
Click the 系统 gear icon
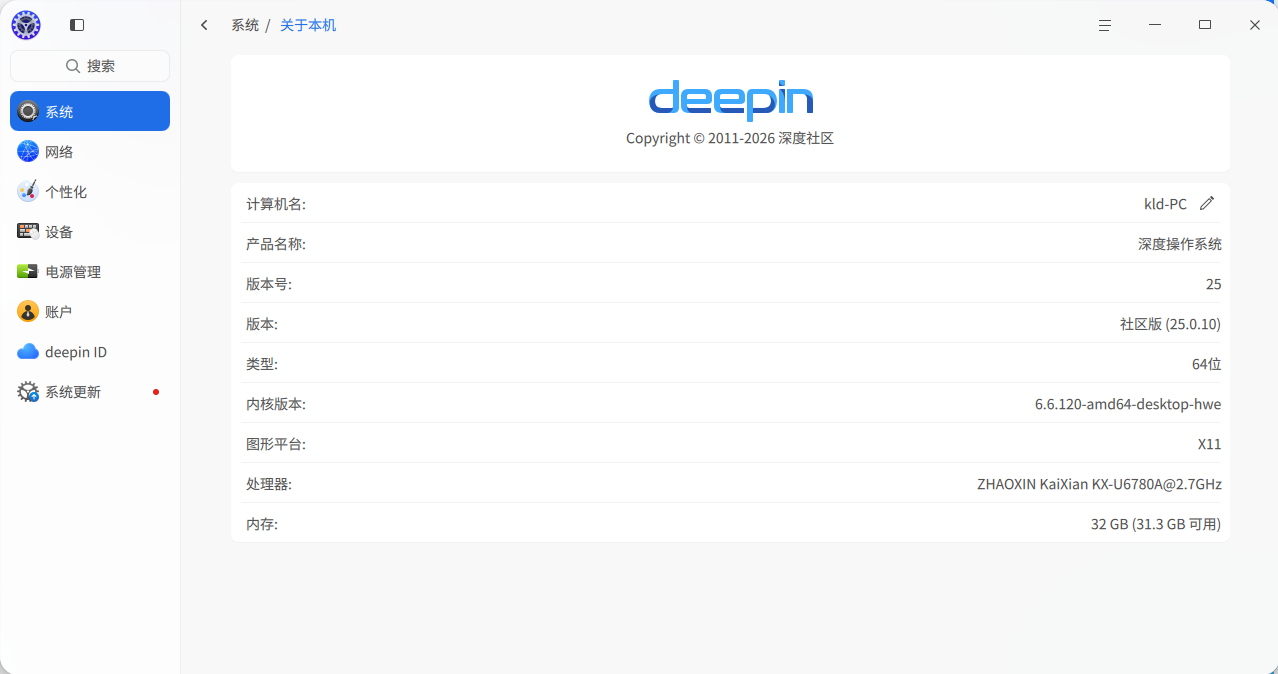coord(28,111)
